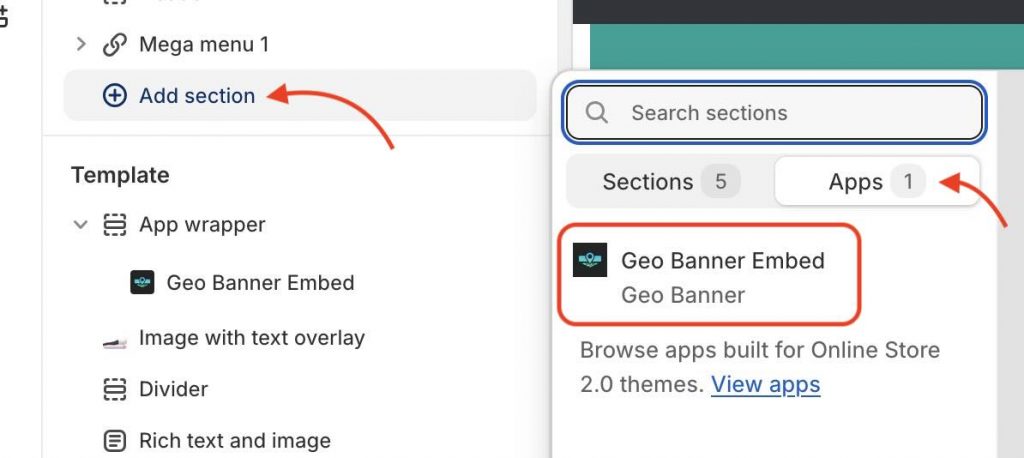Click the Divider section icon
This screenshot has height=458, width=1024.
coord(115,389)
